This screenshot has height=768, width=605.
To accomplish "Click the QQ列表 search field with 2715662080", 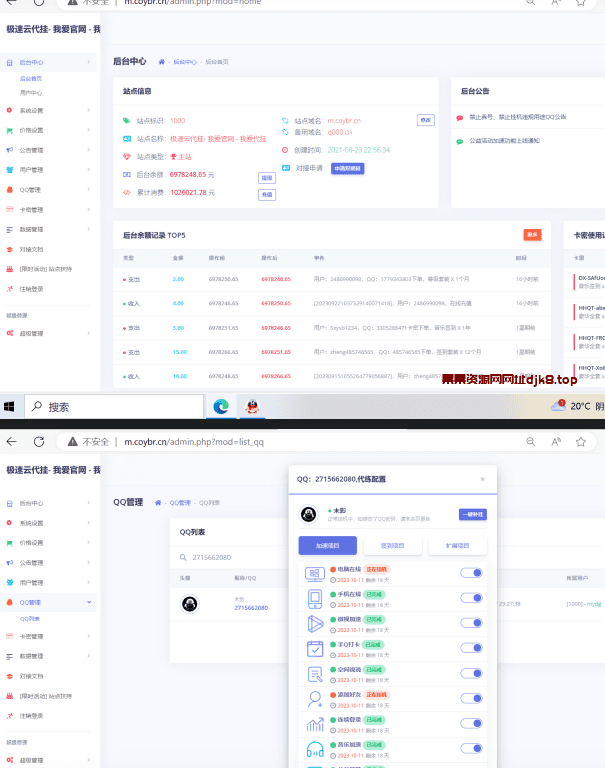I will coord(230,557).
